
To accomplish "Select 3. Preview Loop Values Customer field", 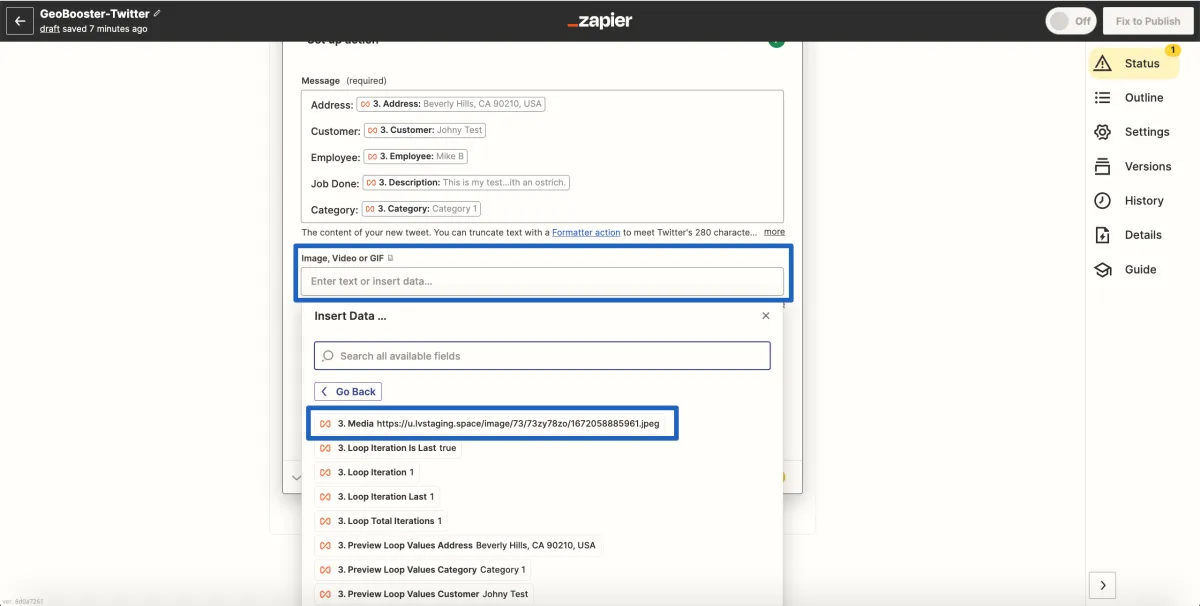I will click(424, 594).
